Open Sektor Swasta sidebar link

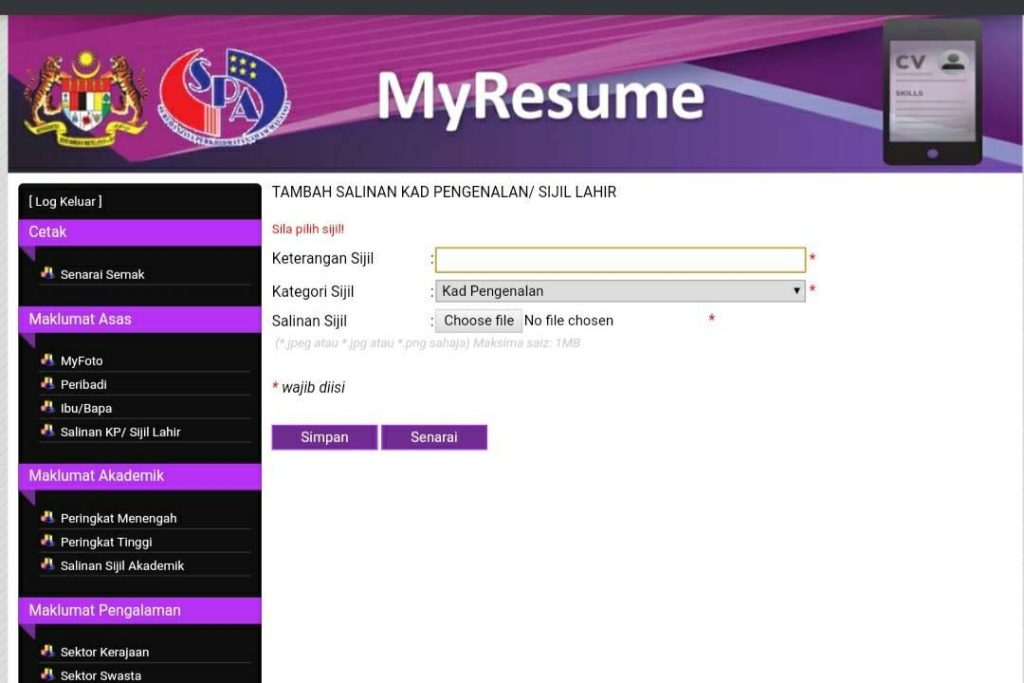(x=101, y=675)
